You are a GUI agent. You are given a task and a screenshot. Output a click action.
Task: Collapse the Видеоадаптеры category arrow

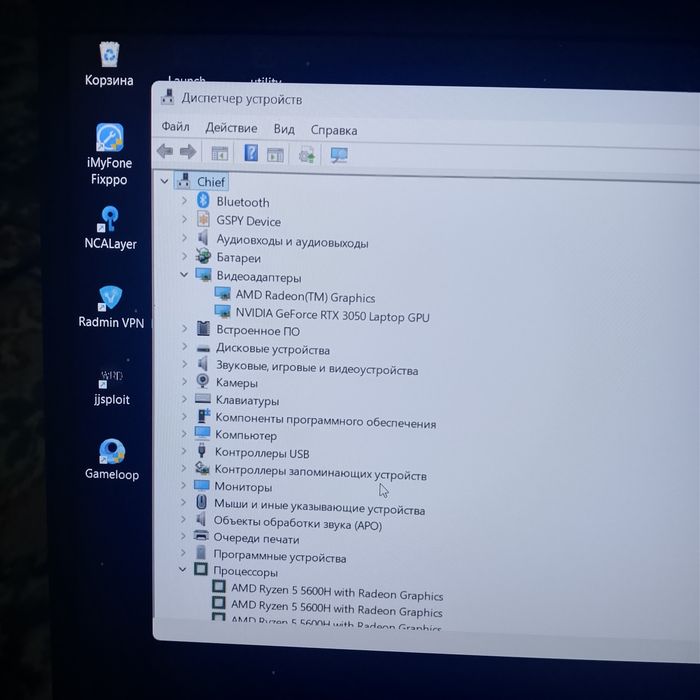point(184,274)
